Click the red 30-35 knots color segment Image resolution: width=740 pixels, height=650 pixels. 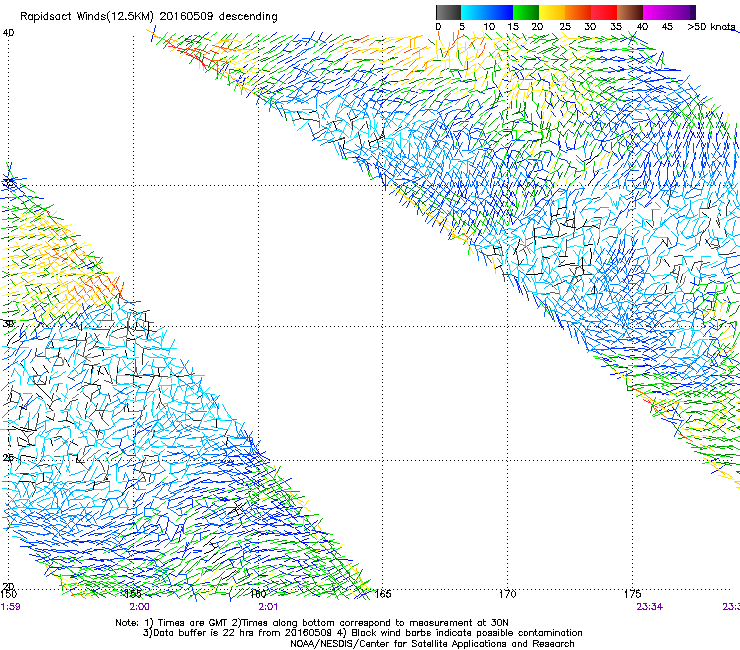(604, 12)
